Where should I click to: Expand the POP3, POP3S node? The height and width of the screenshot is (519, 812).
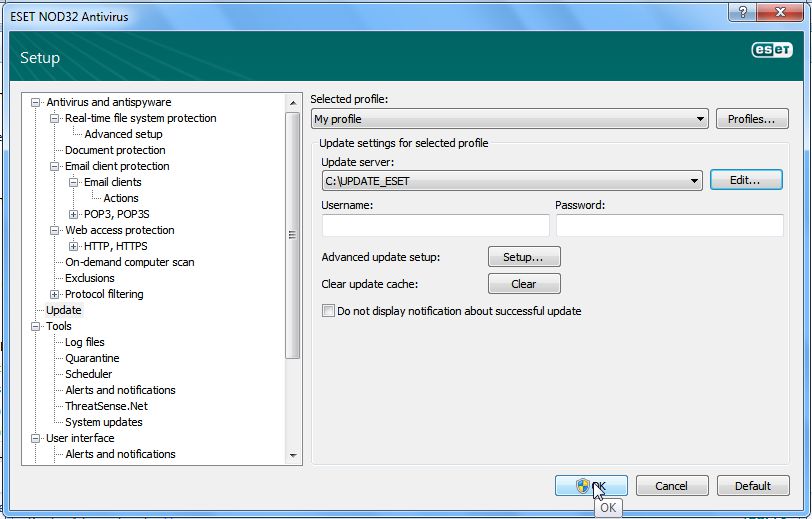[x=74, y=214]
